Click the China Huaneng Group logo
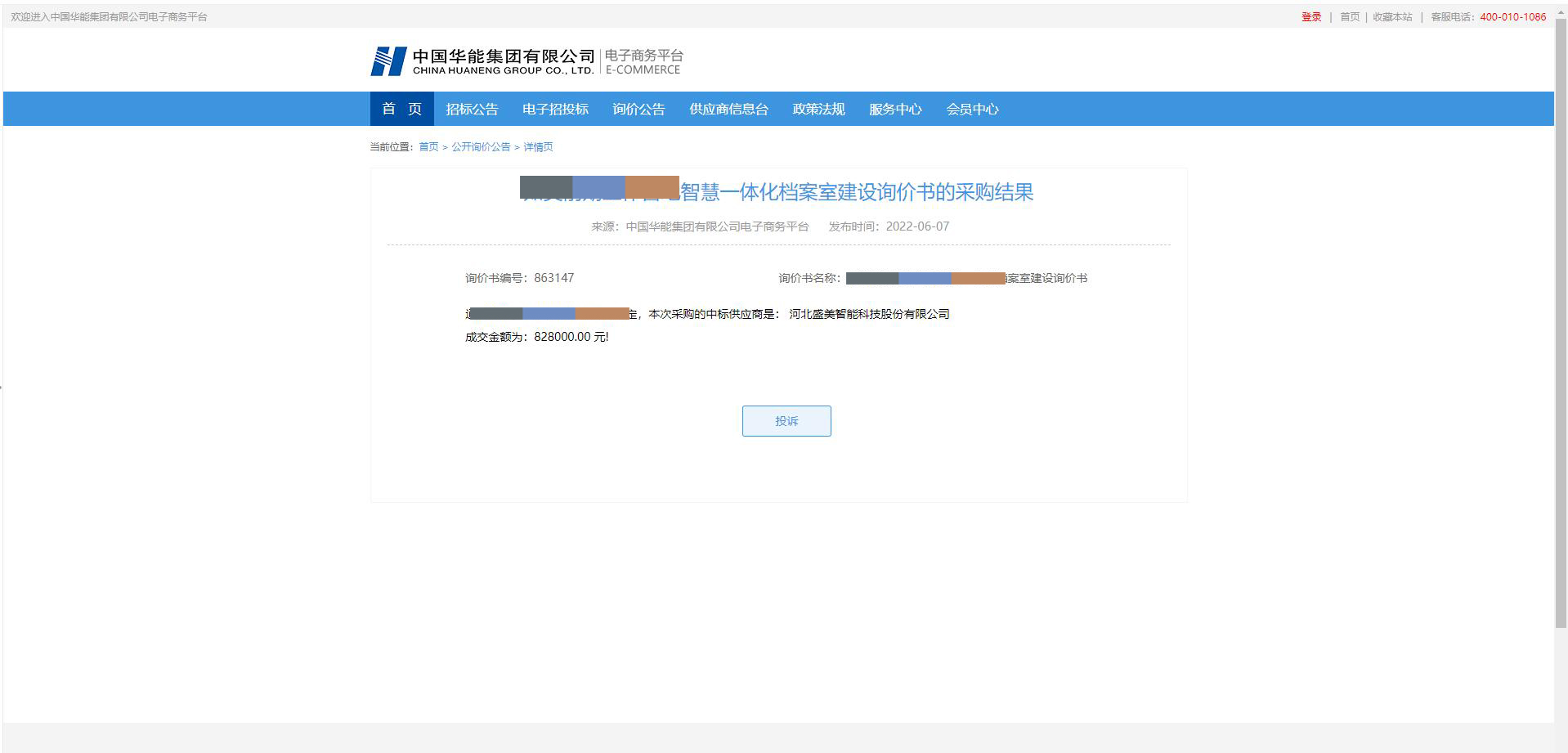1568x753 pixels. (x=482, y=61)
